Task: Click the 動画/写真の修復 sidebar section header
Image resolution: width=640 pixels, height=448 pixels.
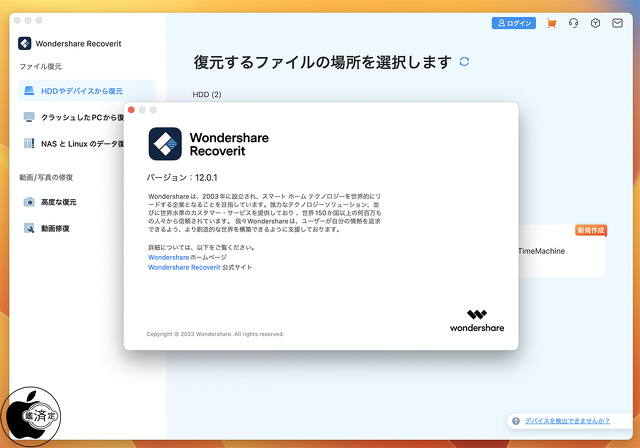Action: coord(46,177)
